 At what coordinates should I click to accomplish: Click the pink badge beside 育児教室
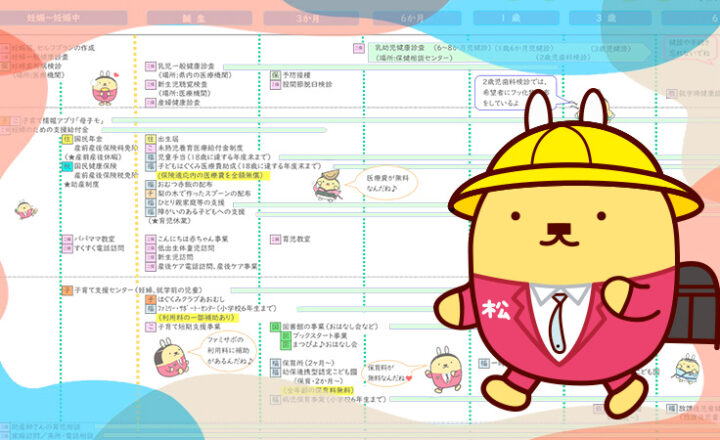point(275,239)
